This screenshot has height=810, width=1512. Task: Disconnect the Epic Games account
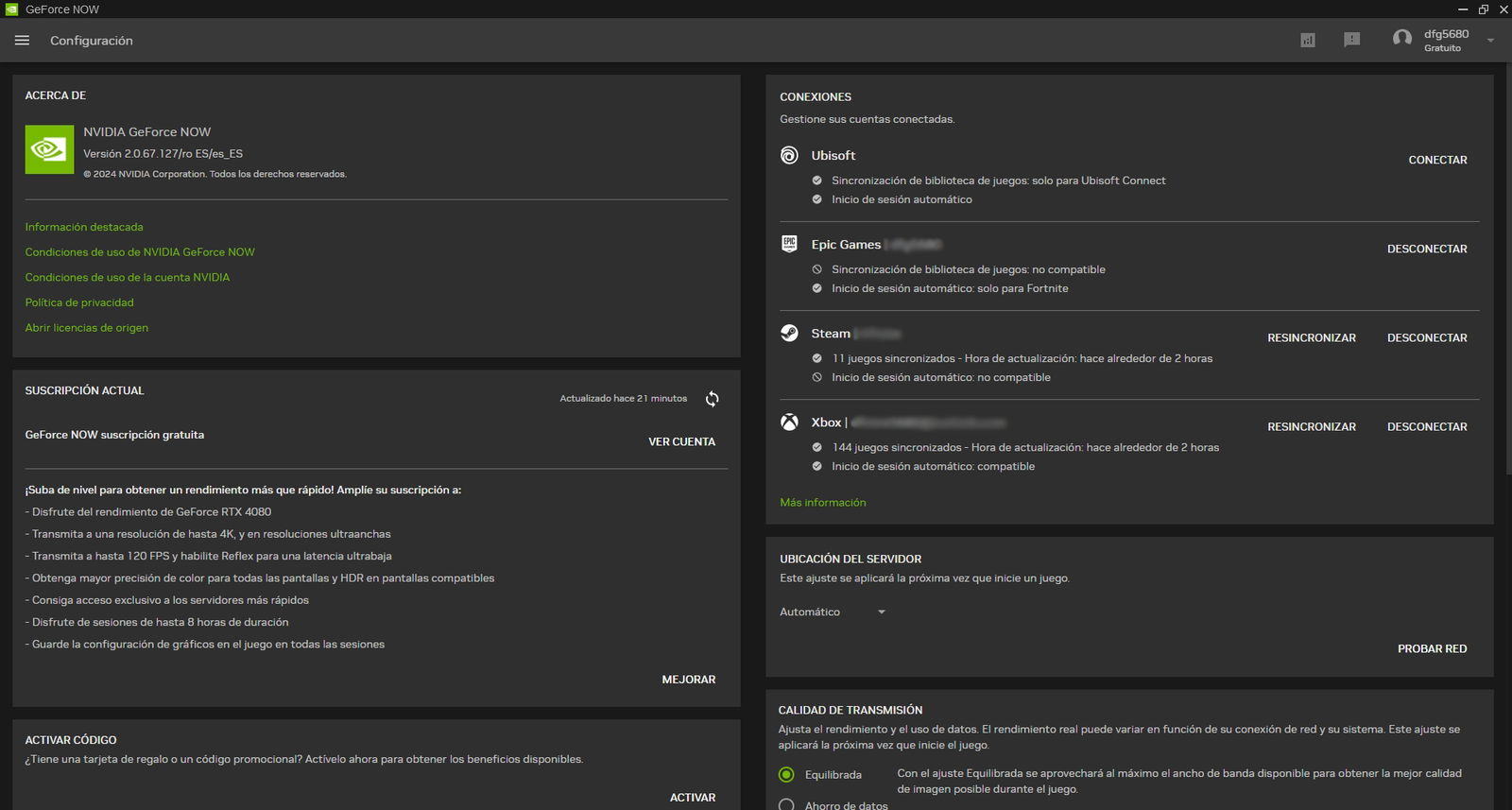click(x=1427, y=249)
